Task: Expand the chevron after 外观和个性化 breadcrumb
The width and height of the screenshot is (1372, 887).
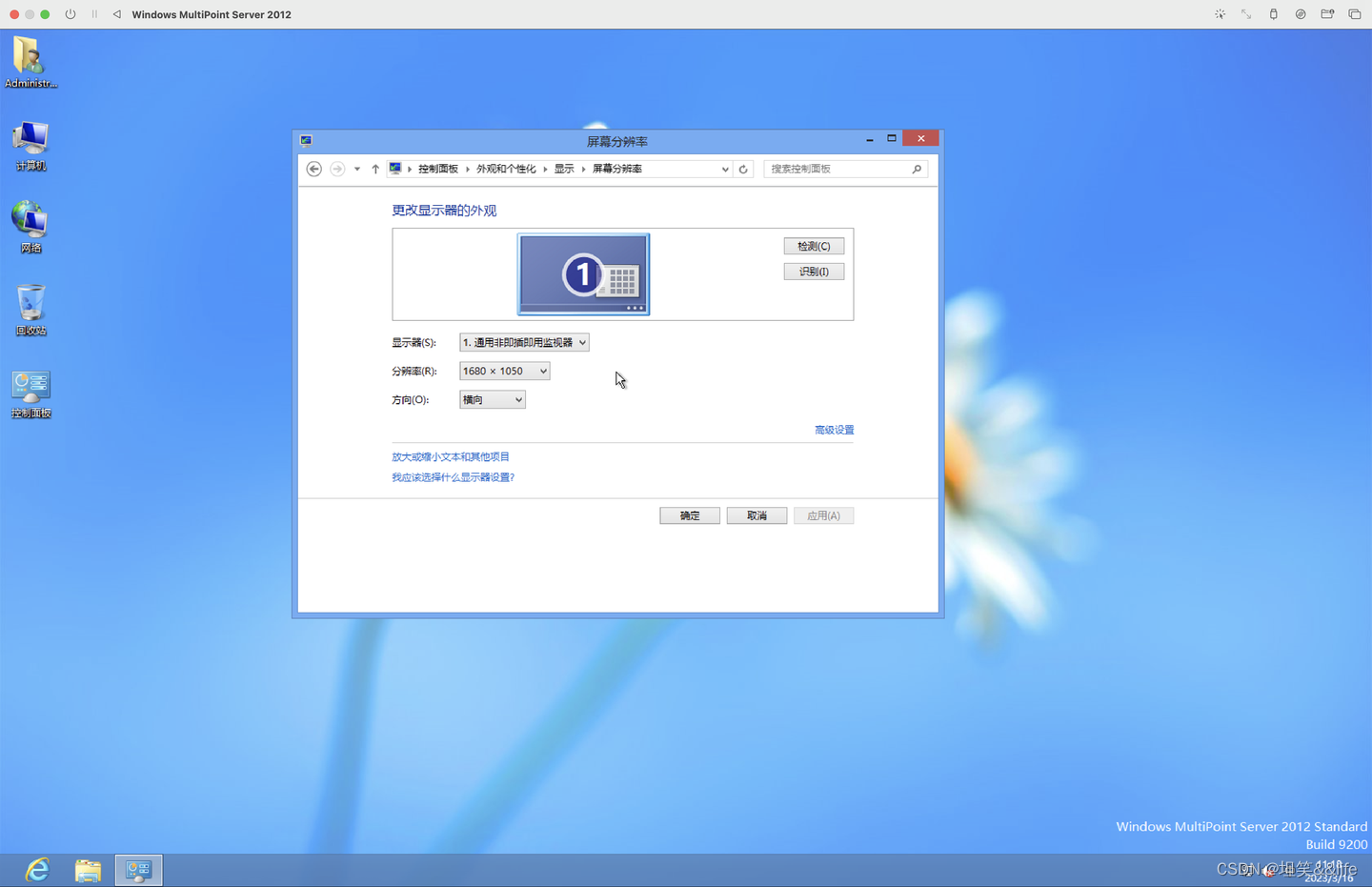Action: click(545, 169)
